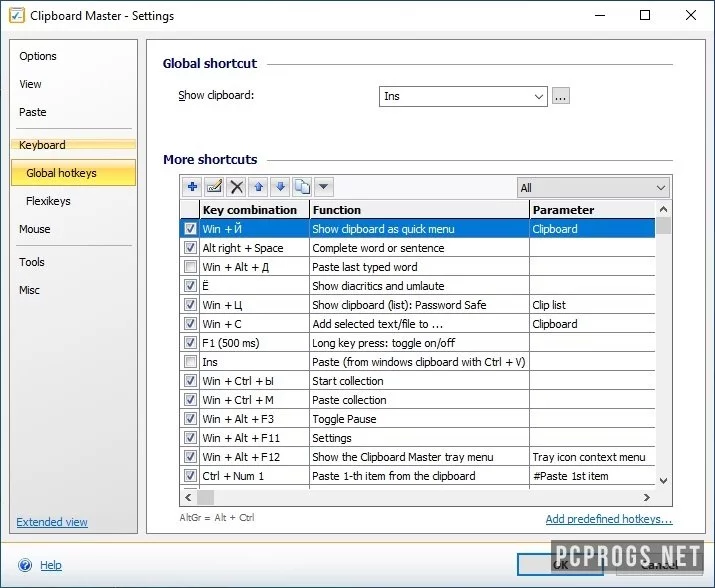Edit the selected hotkey with pencil icon
This screenshot has height=588, width=715.
pos(214,187)
